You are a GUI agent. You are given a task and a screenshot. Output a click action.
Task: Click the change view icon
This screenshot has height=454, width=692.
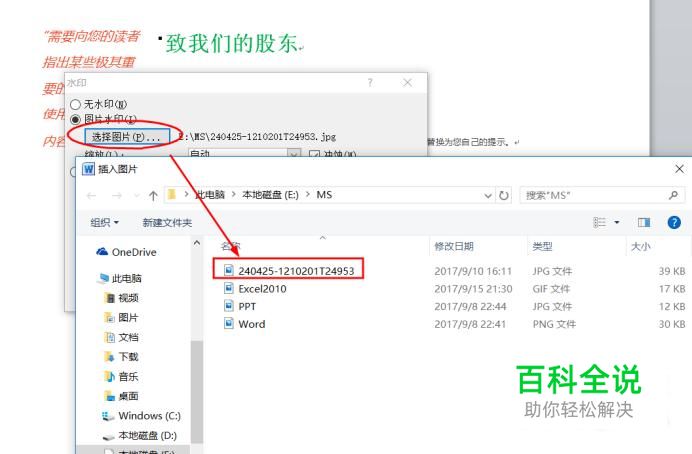click(x=599, y=222)
